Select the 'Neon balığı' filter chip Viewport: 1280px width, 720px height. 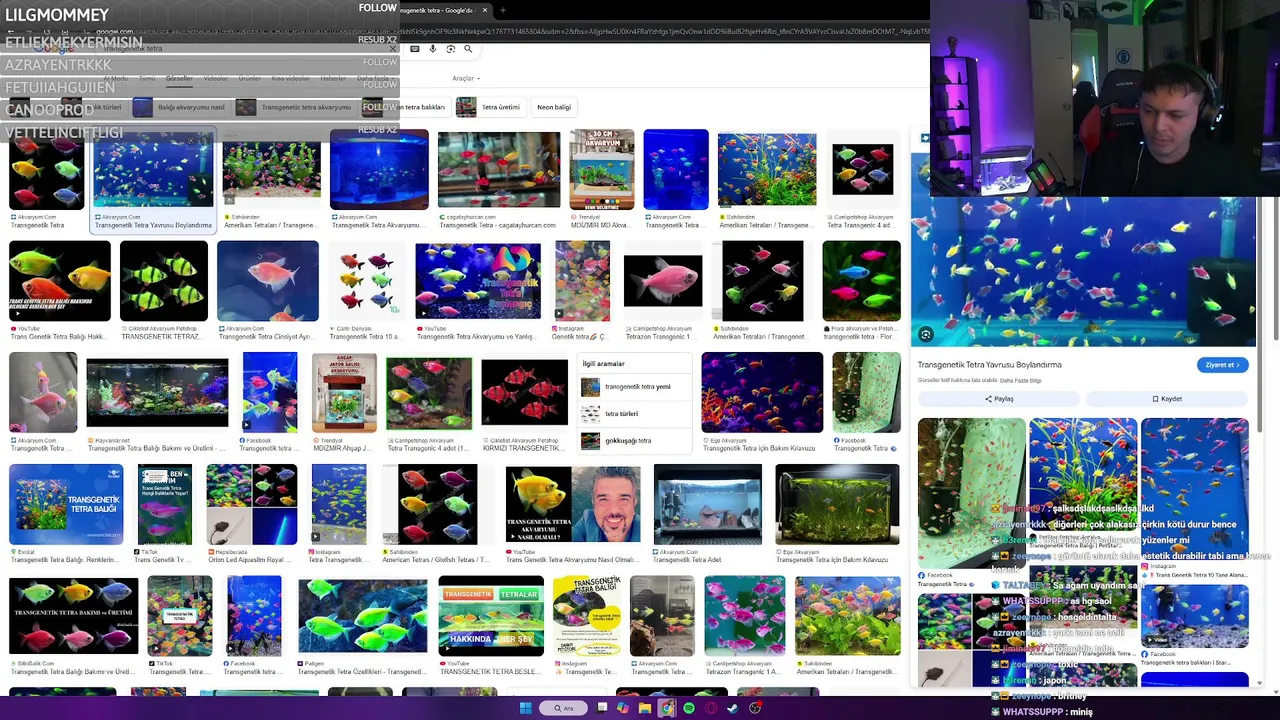tap(554, 107)
